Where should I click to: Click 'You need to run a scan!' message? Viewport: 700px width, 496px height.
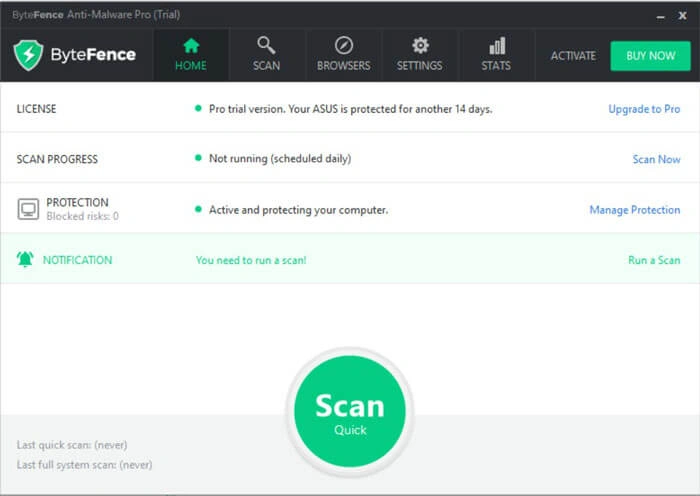click(x=251, y=260)
